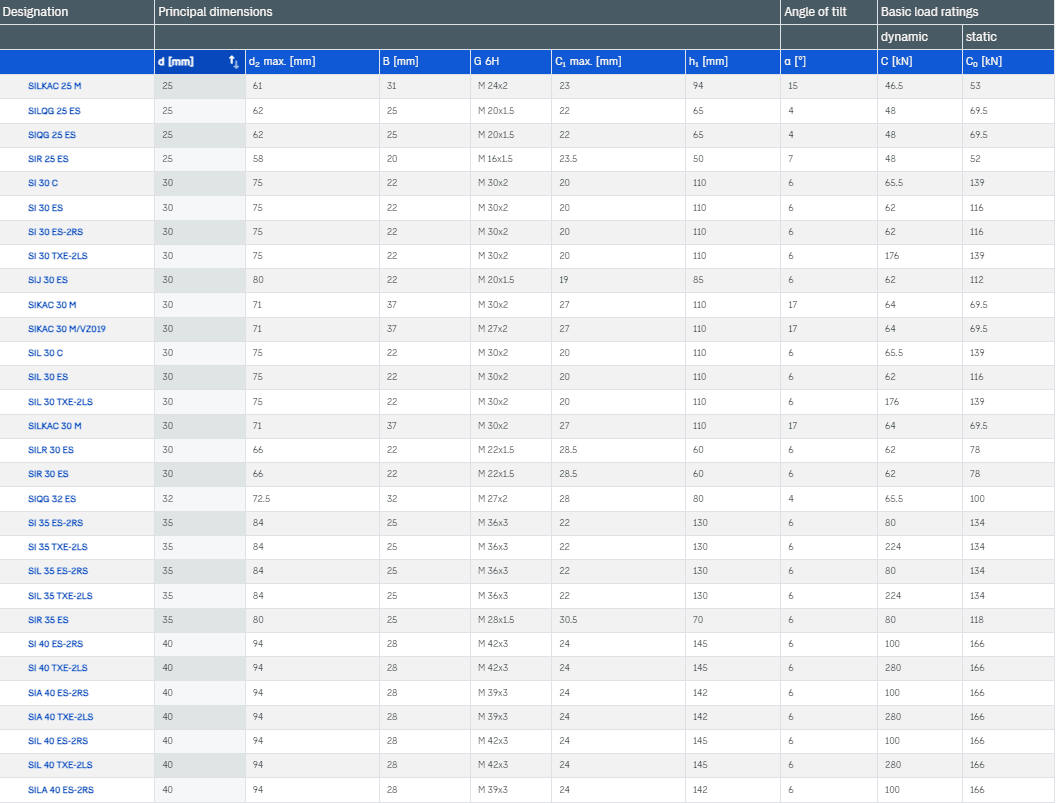This screenshot has width=1058, height=803.
Task: Sort by the C [kN] dynamic load header
Action: (x=898, y=62)
